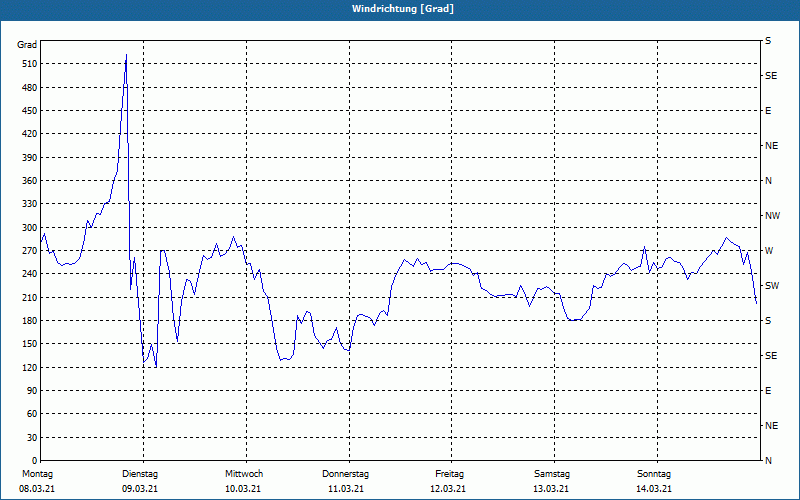Screen dimensions: 800x500
Task: Click the 270 y-axis tick value
Action: [x=30, y=251]
